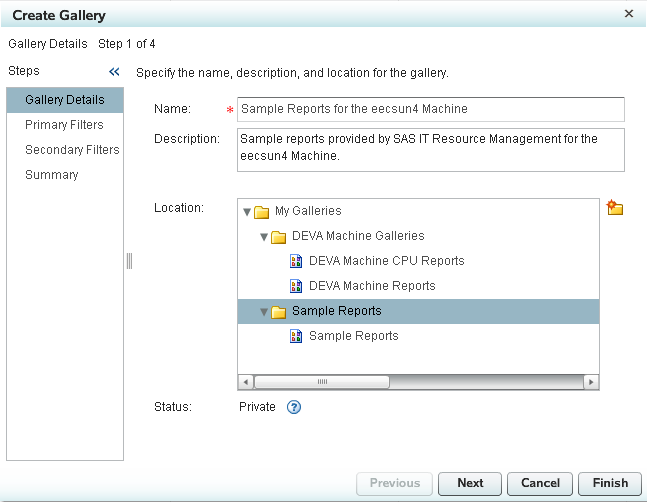Click the highlighted Sample Reports folder icon

point(279,311)
